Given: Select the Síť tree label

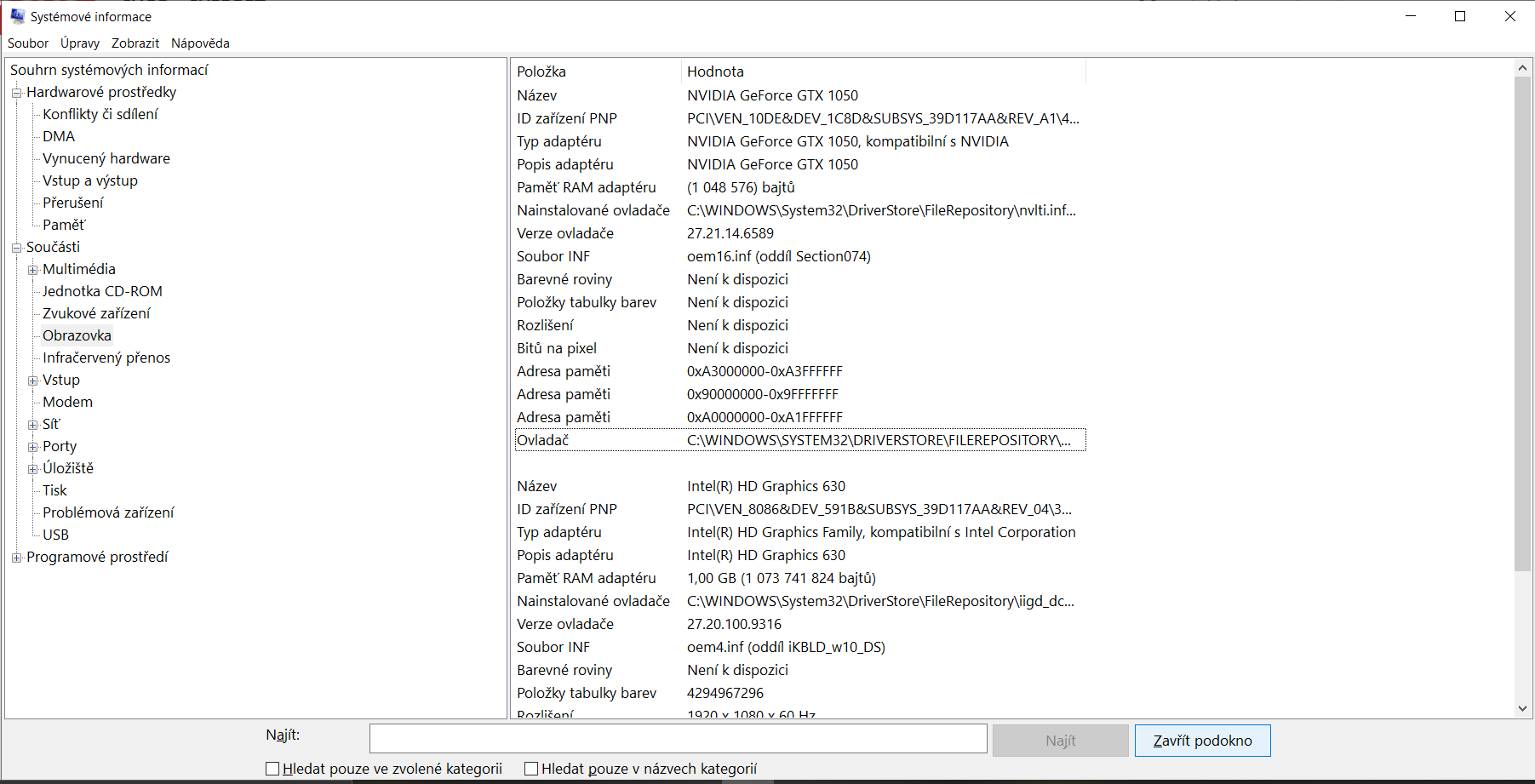Looking at the screenshot, I should [51, 424].
